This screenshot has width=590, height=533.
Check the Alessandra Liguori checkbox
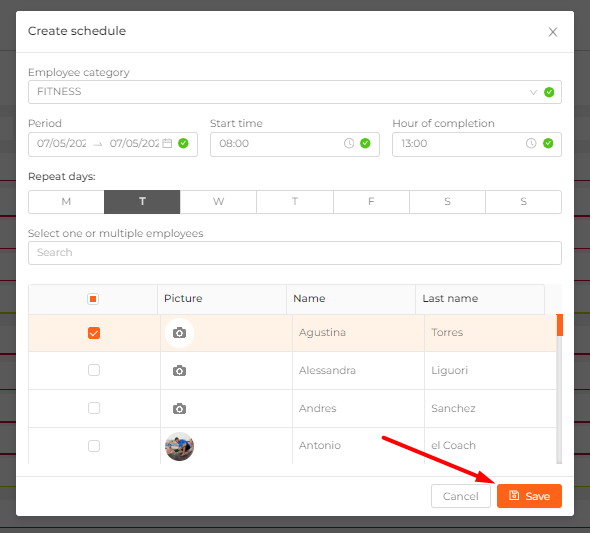tap(94, 370)
